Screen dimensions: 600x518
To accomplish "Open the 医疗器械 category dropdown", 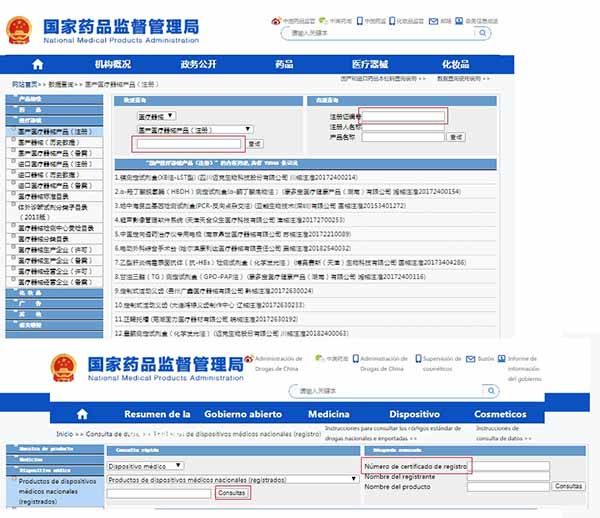I will pyautogui.click(x=157, y=116).
